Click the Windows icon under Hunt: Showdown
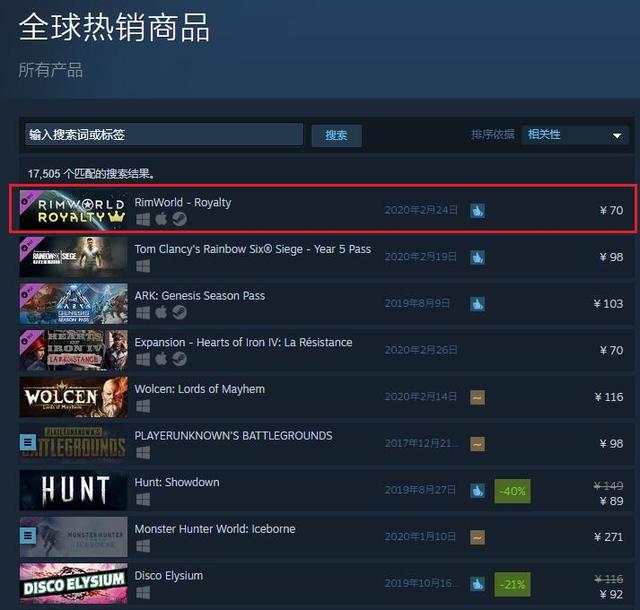Viewport: 640px width, 610px height. pos(143,499)
